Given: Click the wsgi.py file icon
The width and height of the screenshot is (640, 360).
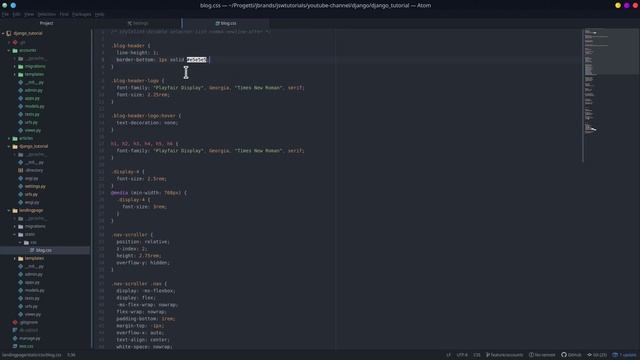Looking at the screenshot, I should [x=21, y=202].
